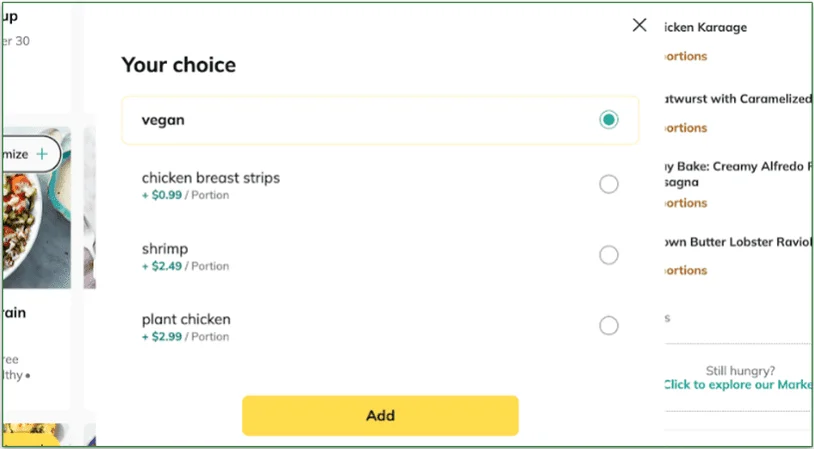Screen dimensions: 814x449
Task: Follow the explore our Market link
Action: pyautogui.click(x=738, y=385)
